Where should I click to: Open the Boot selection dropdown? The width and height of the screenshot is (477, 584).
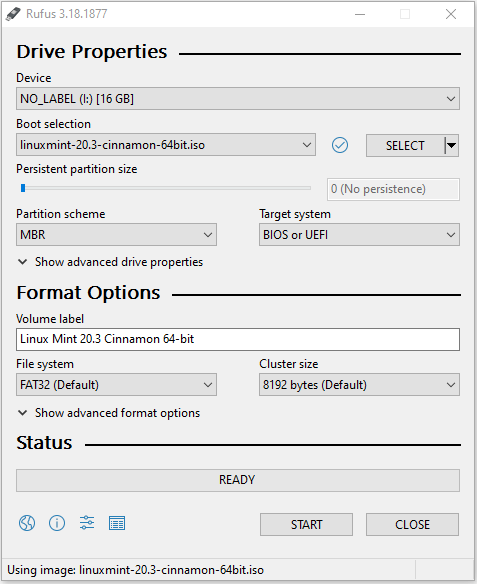coord(166,145)
